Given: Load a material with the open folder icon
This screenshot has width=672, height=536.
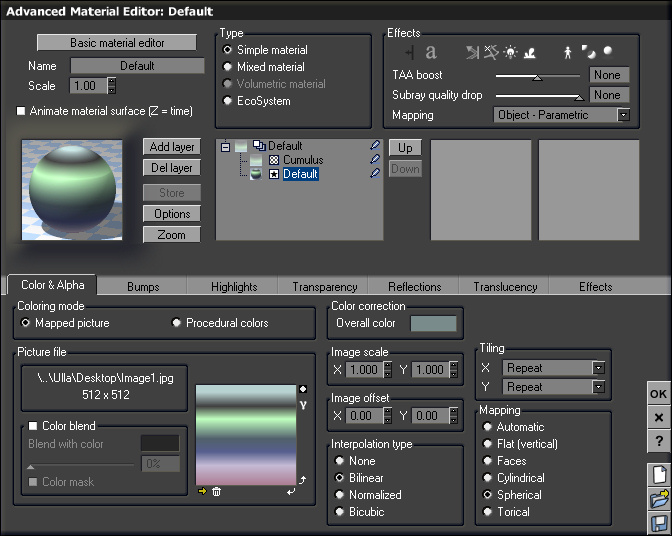Looking at the screenshot, I should coord(659,500).
